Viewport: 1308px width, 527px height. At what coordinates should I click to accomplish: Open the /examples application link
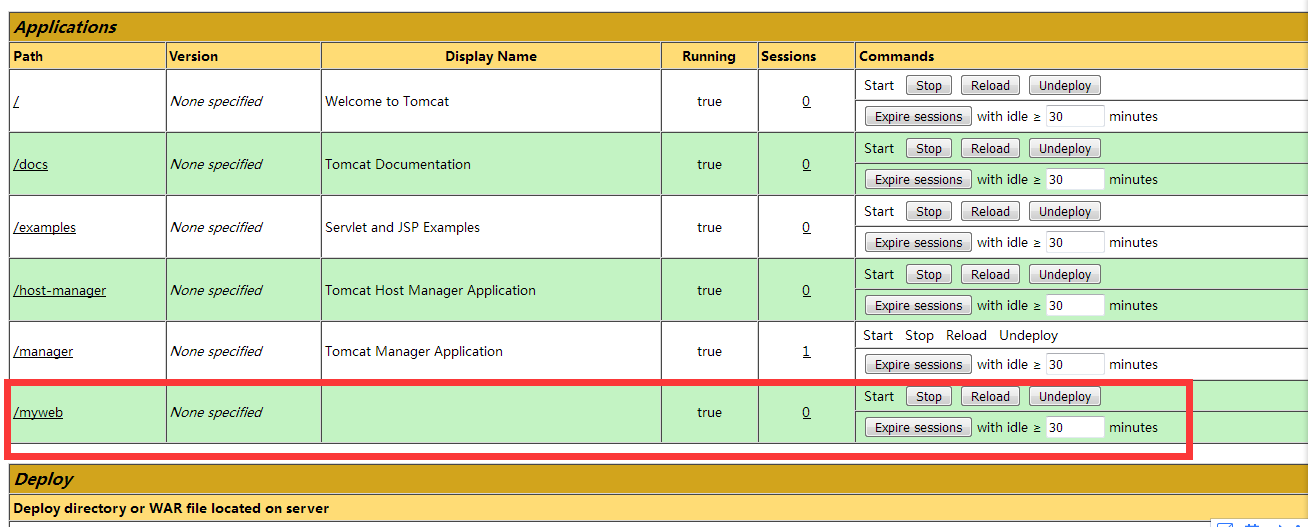tap(44, 227)
